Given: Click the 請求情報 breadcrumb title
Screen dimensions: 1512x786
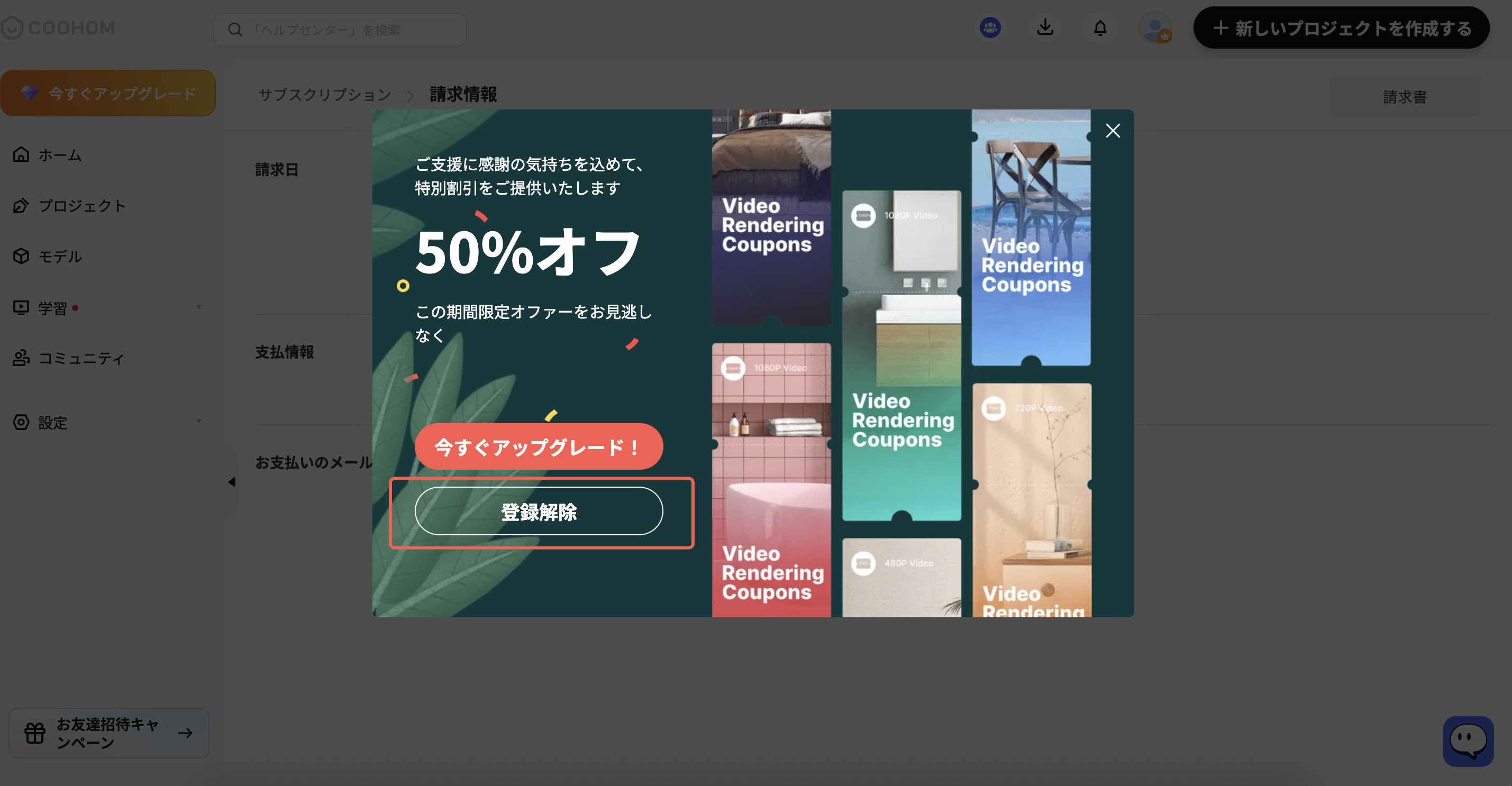Looking at the screenshot, I should pyautogui.click(x=463, y=94).
